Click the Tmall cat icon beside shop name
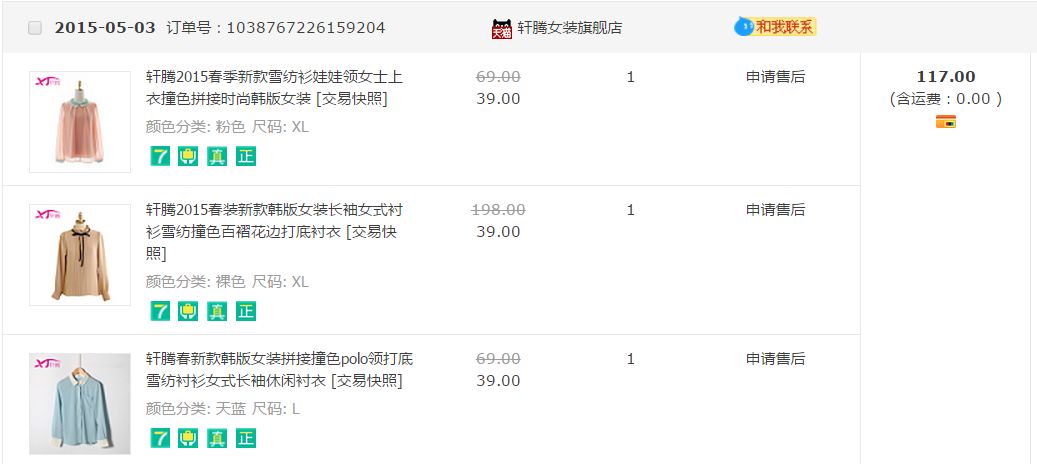The width and height of the screenshot is (1037, 464). pyautogui.click(x=501, y=28)
